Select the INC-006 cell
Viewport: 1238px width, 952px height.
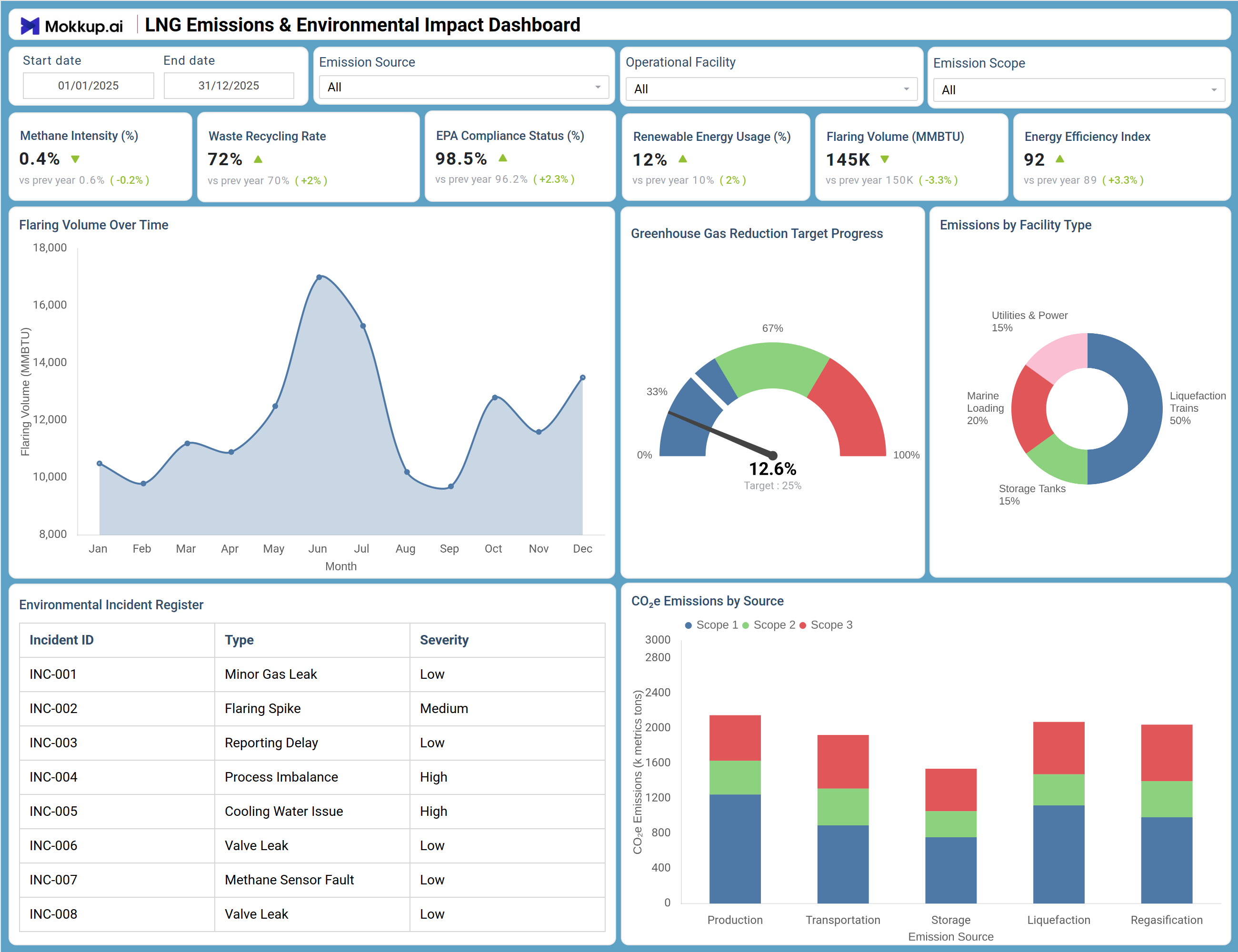117,845
